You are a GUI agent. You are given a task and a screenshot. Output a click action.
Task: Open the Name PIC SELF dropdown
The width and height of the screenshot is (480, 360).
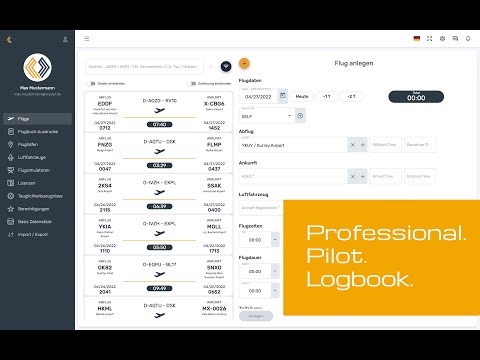tap(267, 116)
